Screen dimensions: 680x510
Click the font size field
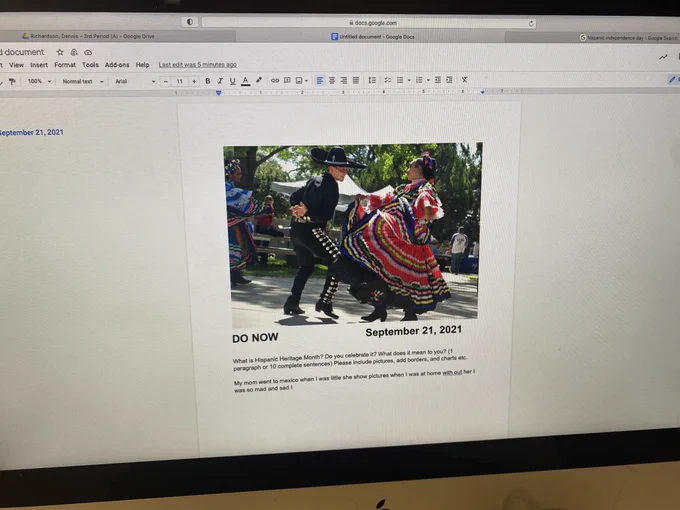[180, 81]
